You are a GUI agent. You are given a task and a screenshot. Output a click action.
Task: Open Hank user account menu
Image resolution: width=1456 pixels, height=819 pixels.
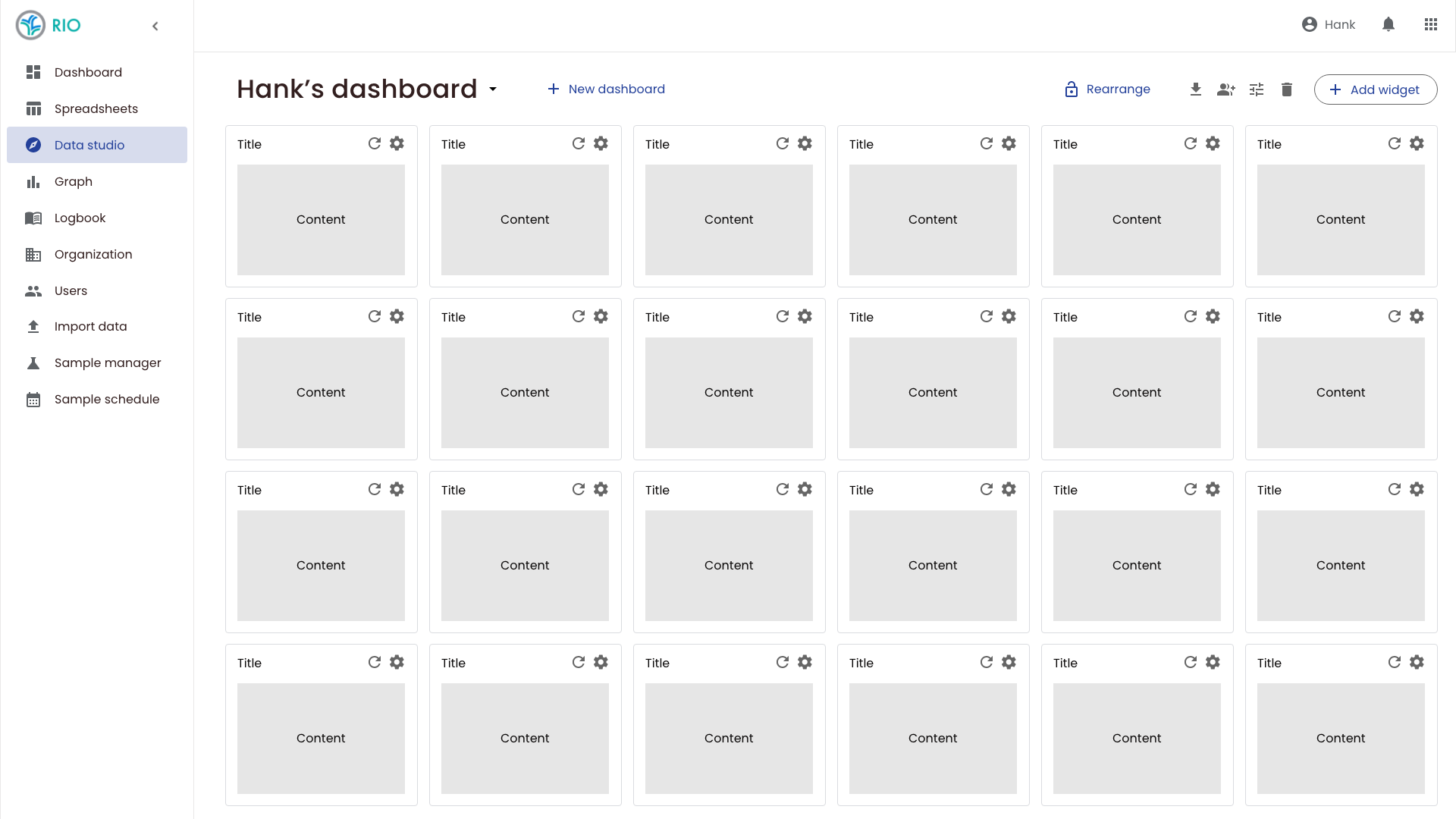tap(1329, 24)
